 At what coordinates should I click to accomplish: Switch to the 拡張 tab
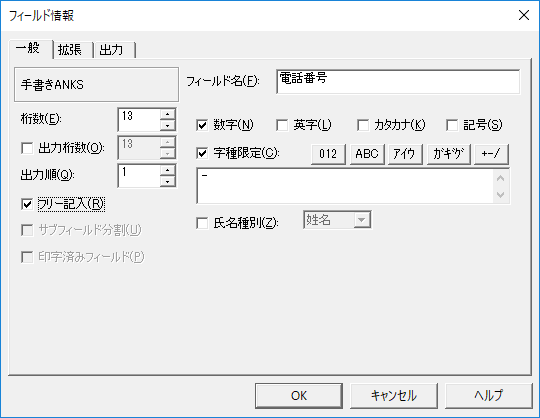pos(70,50)
